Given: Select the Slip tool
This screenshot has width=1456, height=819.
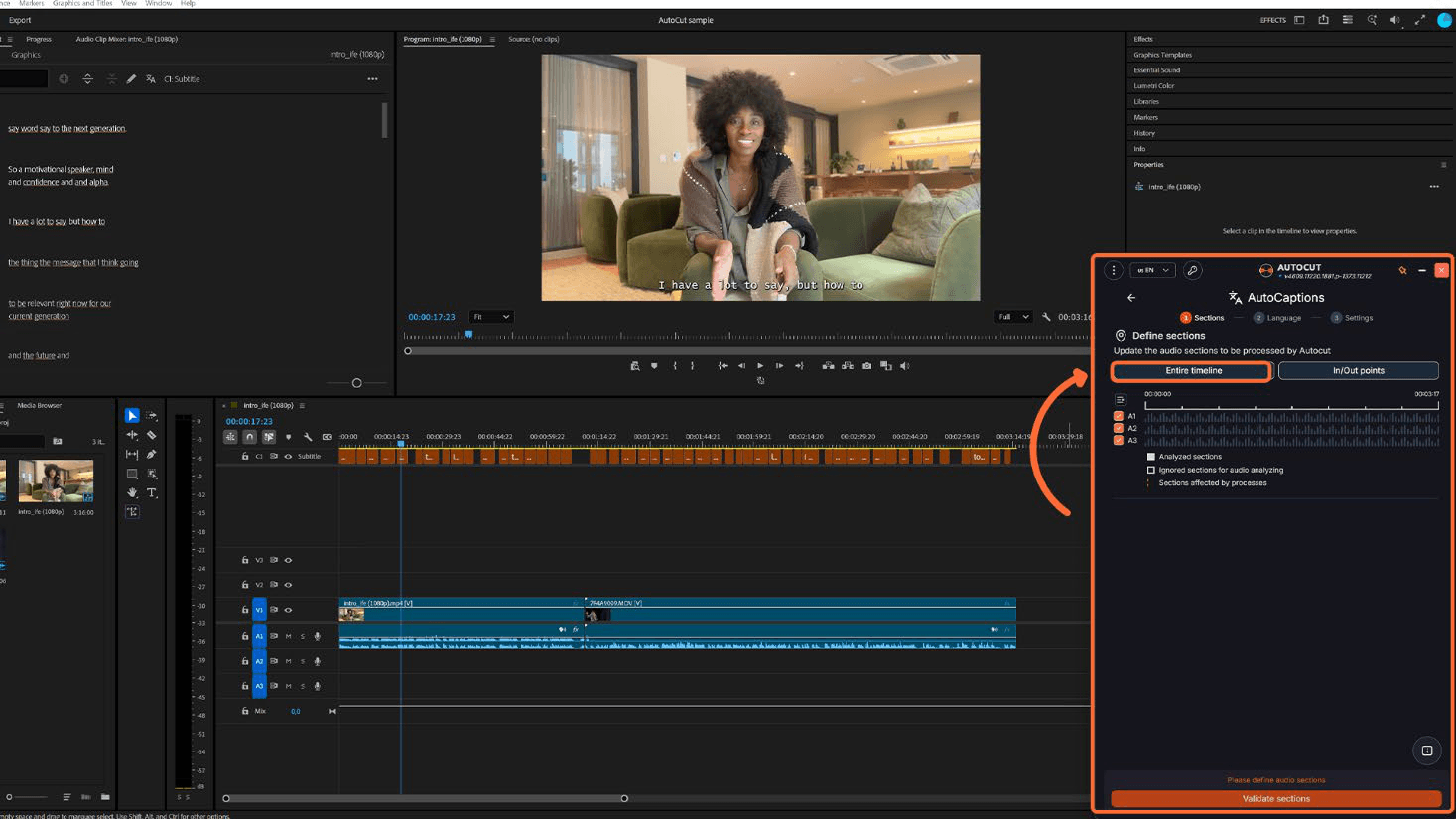Looking at the screenshot, I should tap(132, 454).
